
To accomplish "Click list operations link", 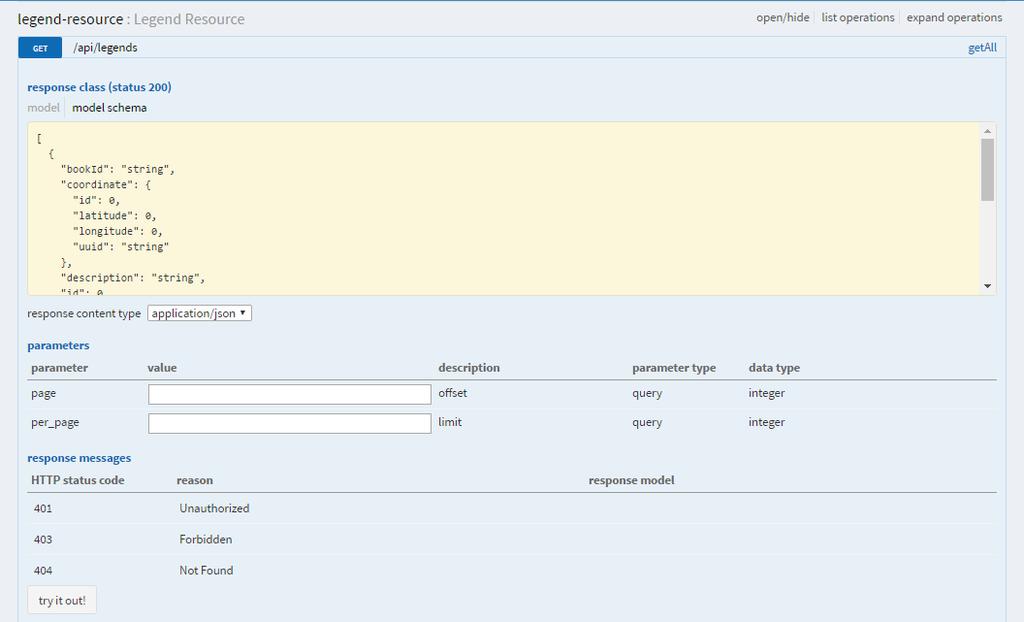I will point(857,18).
